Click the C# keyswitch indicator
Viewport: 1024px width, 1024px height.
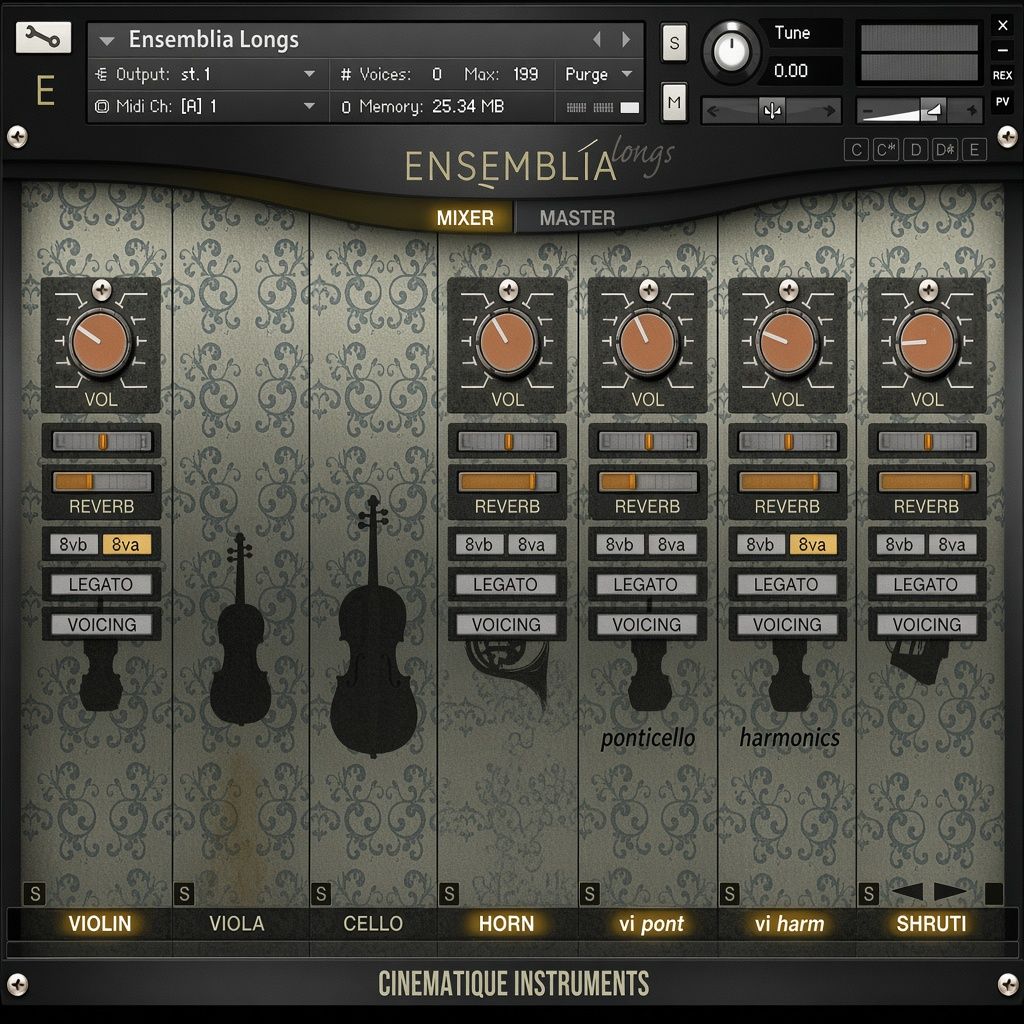(886, 150)
